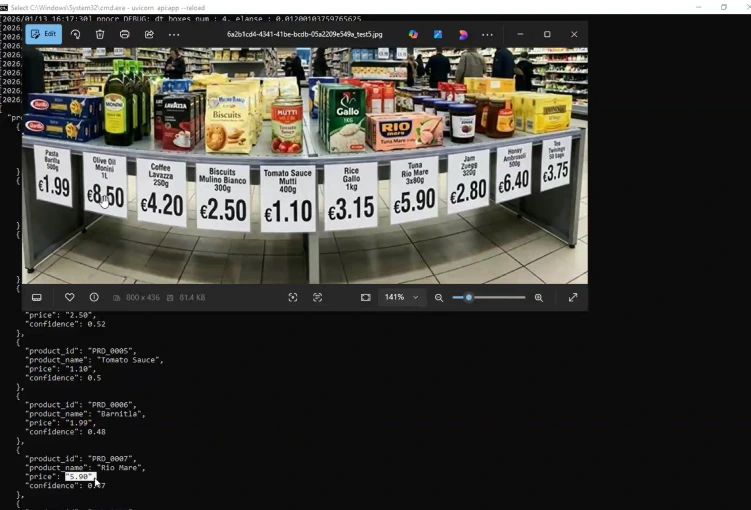Image resolution: width=751 pixels, height=510 pixels.
Task: Click the zoom in magnifier icon
Action: click(x=538, y=297)
